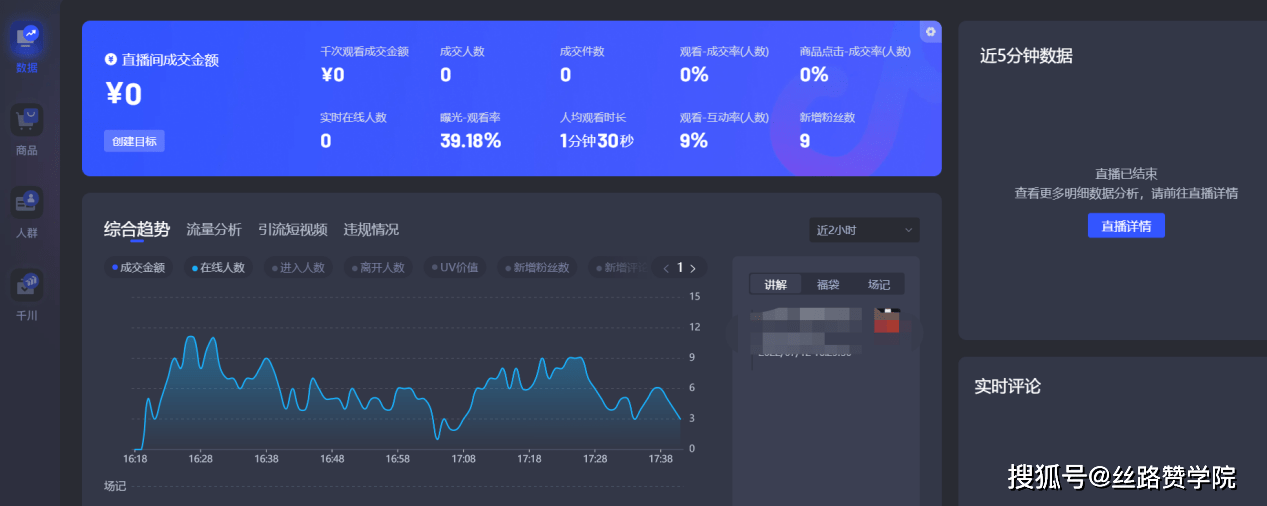1267x506 pixels.
Task: Click the 商品点击-成交率(人数) label
Action: pyautogui.click(x=855, y=51)
